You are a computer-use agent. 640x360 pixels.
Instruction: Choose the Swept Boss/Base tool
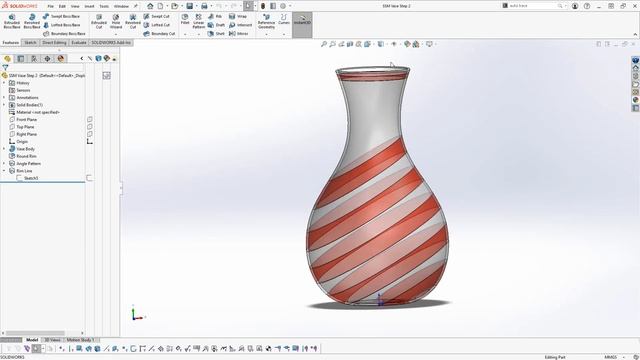61,16
